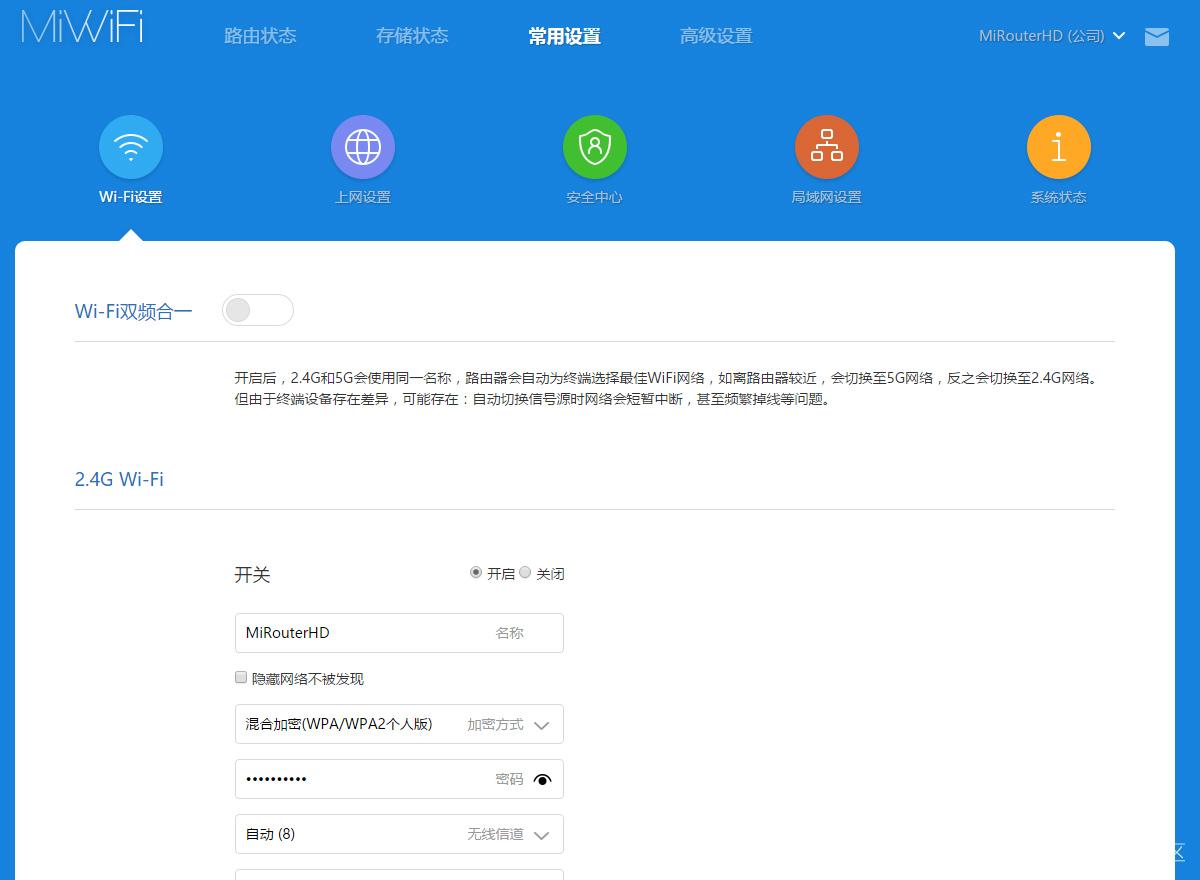Check 隐藏网络不被发现 checkbox
The image size is (1200, 880).
point(241,678)
